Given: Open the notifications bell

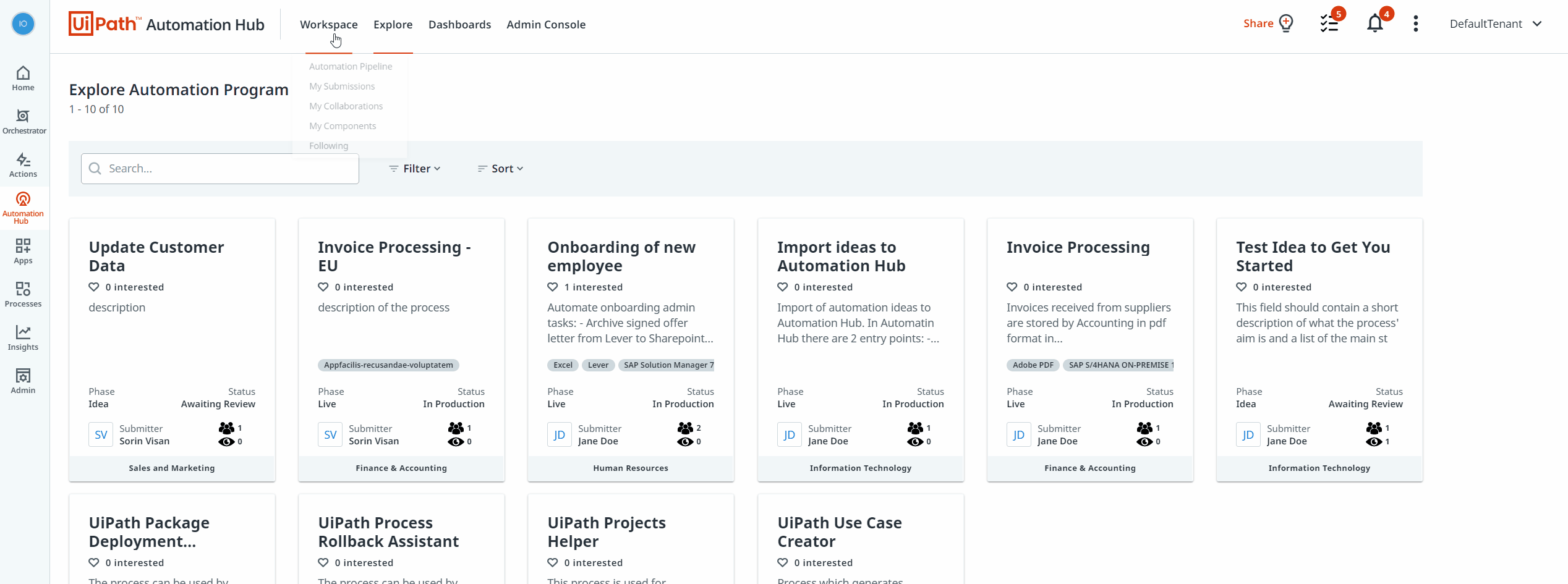Looking at the screenshot, I should [1374, 23].
